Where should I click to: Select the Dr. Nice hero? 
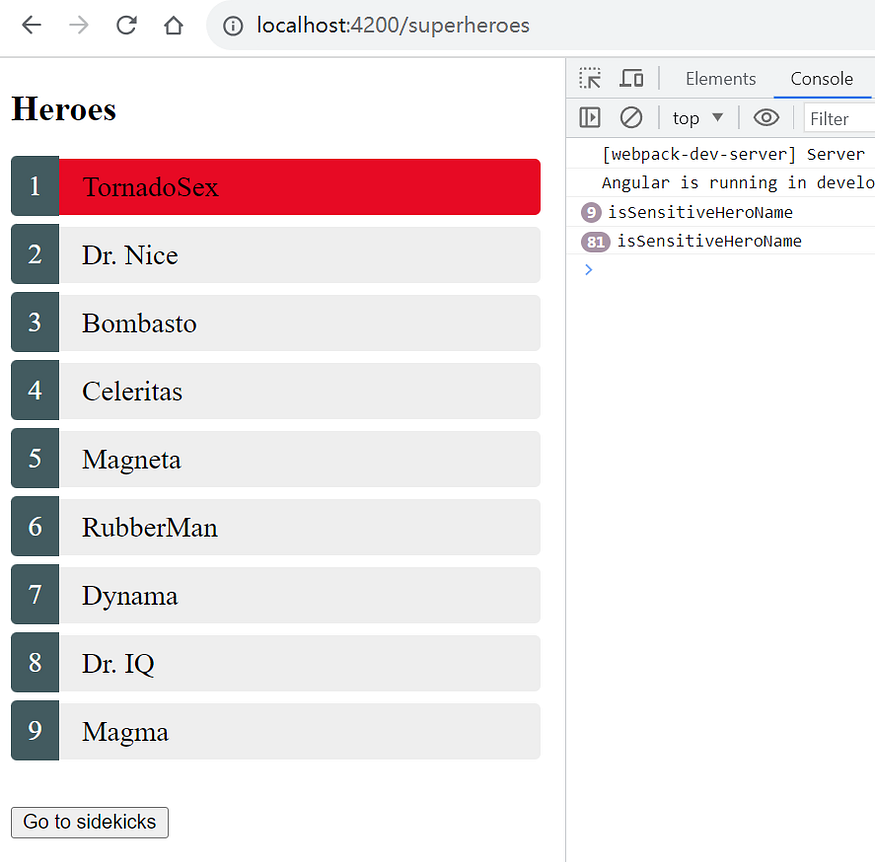(x=276, y=254)
